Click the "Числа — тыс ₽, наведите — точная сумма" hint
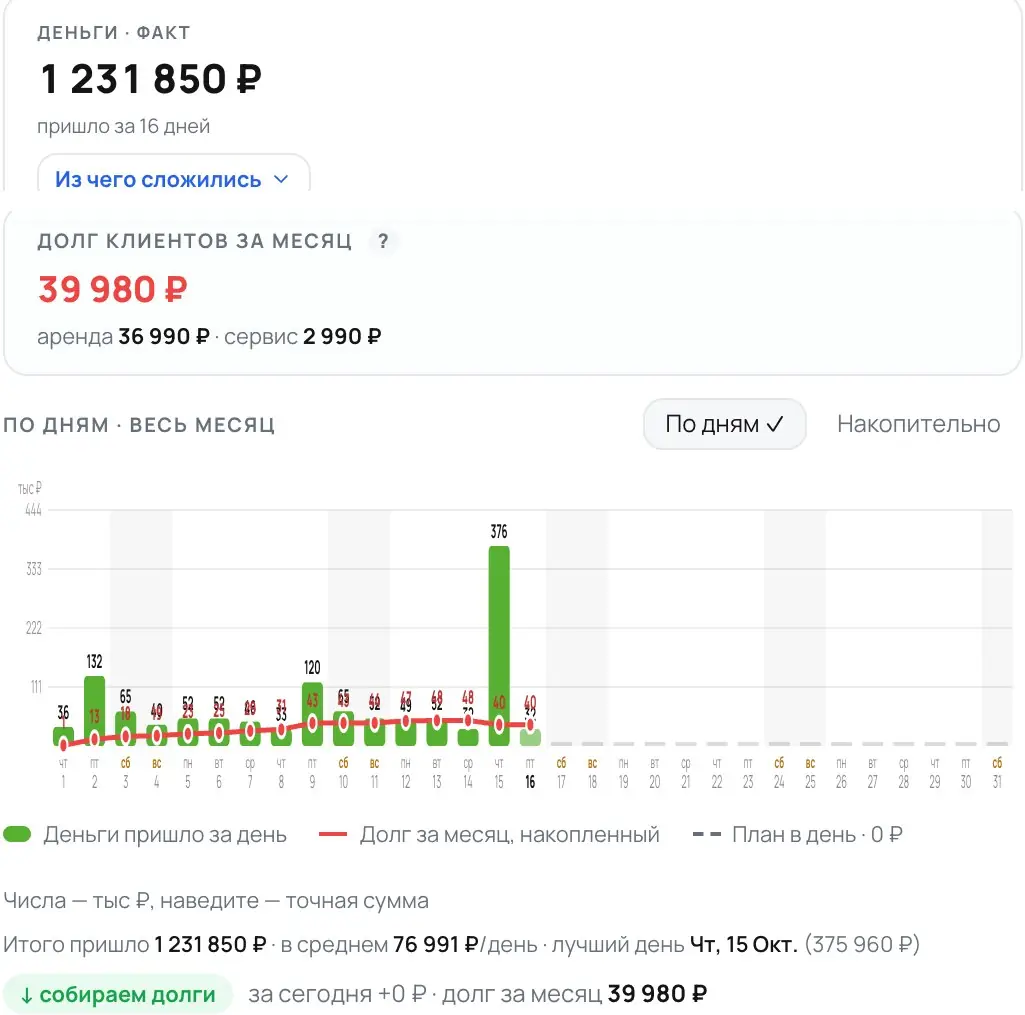Image resolution: width=1025 pixels, height=1015 pixels. point(216,901)
